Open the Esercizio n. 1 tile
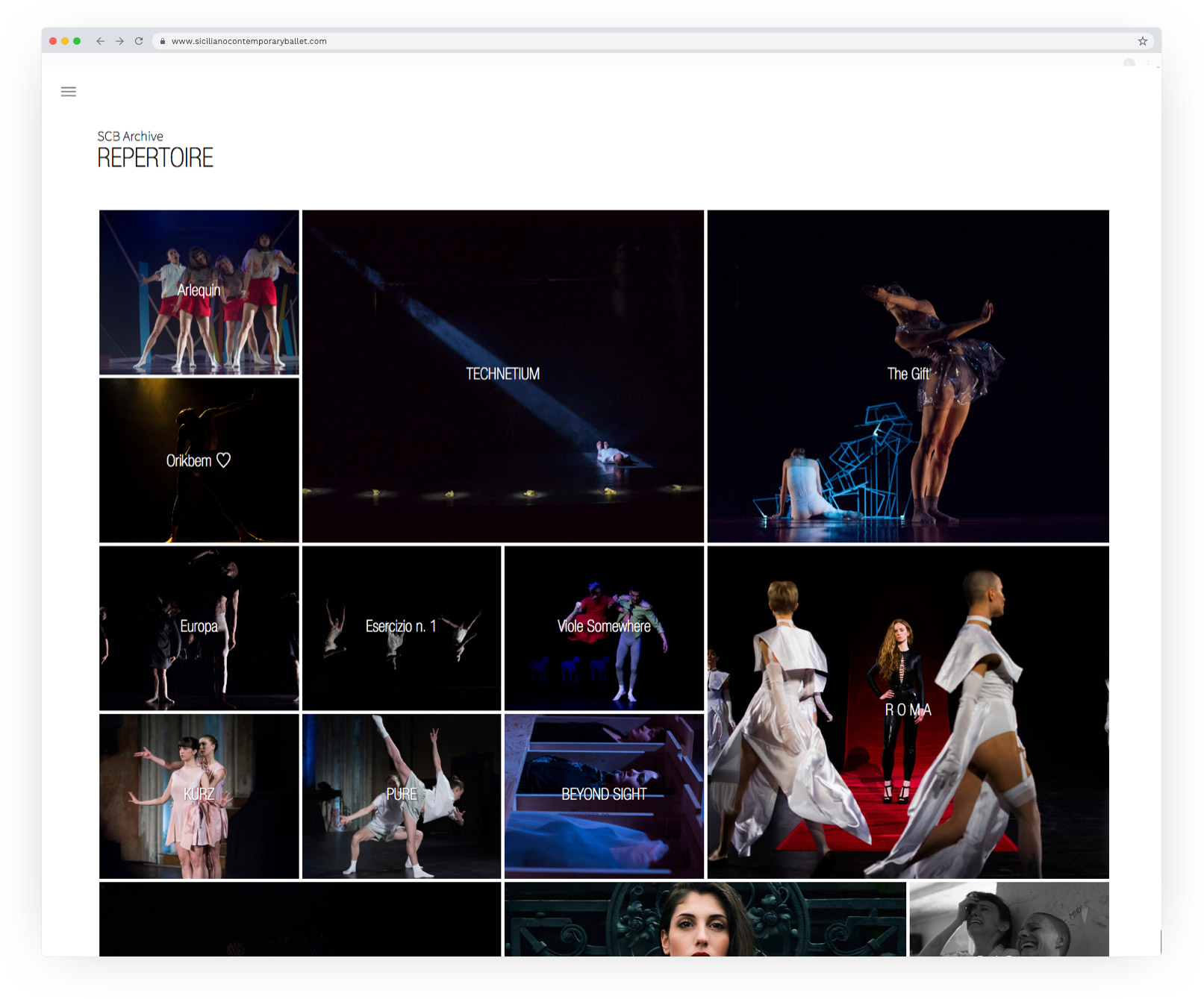Image resolution: width=1204 pixels, height=999 pixels. [x=402, y=628]
